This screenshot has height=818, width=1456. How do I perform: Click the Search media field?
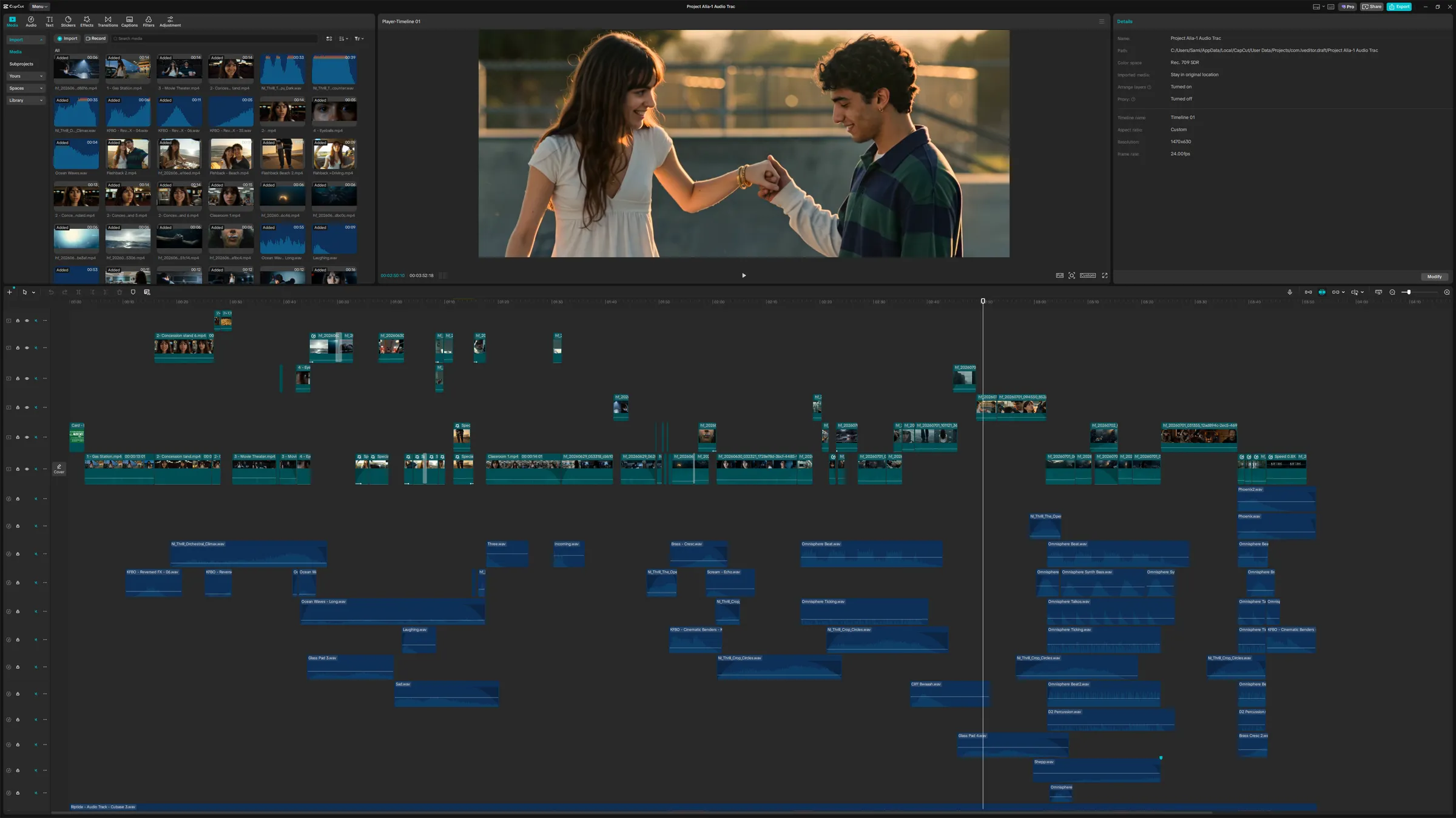pos(214,38)
